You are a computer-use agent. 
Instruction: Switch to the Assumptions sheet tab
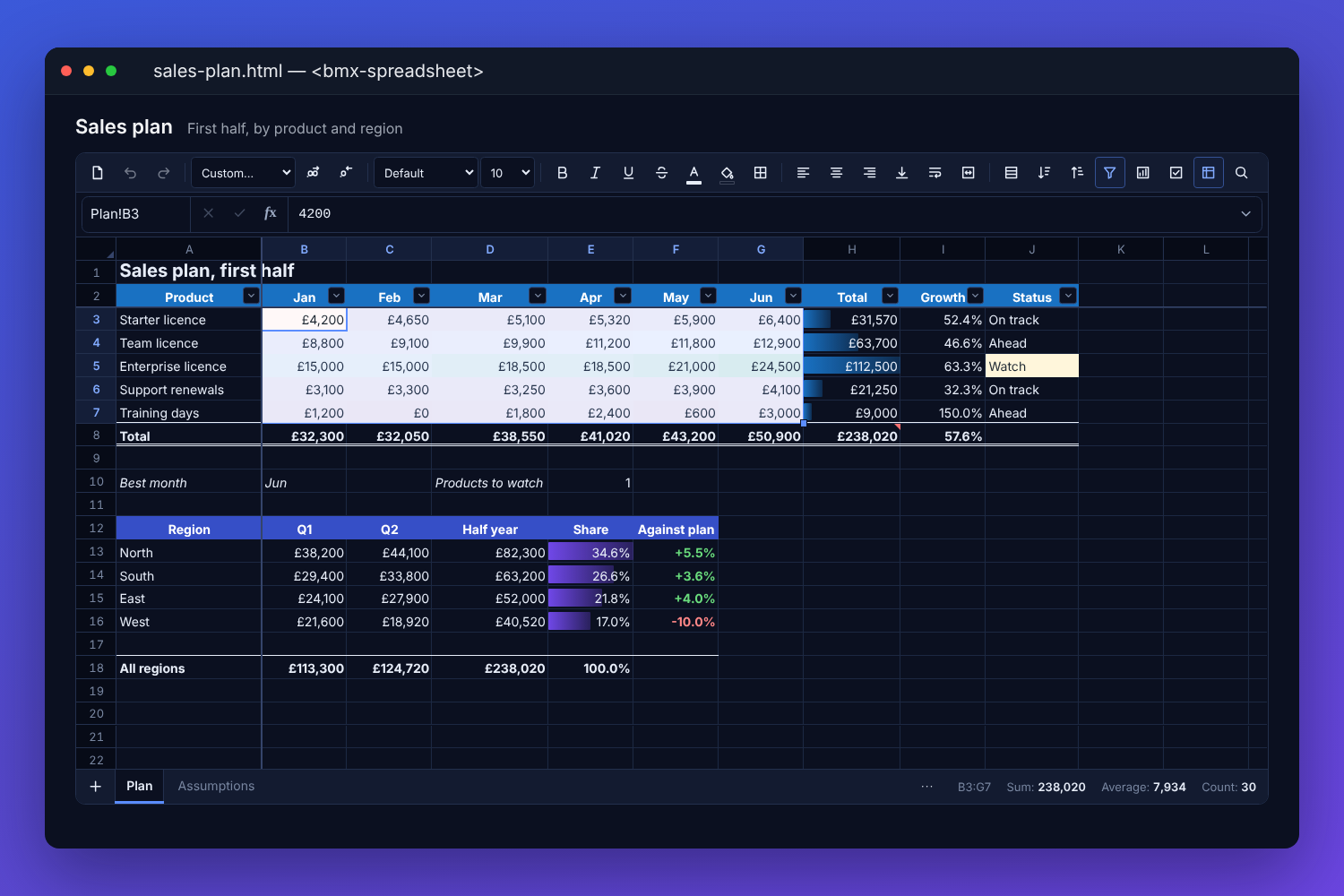216,786
